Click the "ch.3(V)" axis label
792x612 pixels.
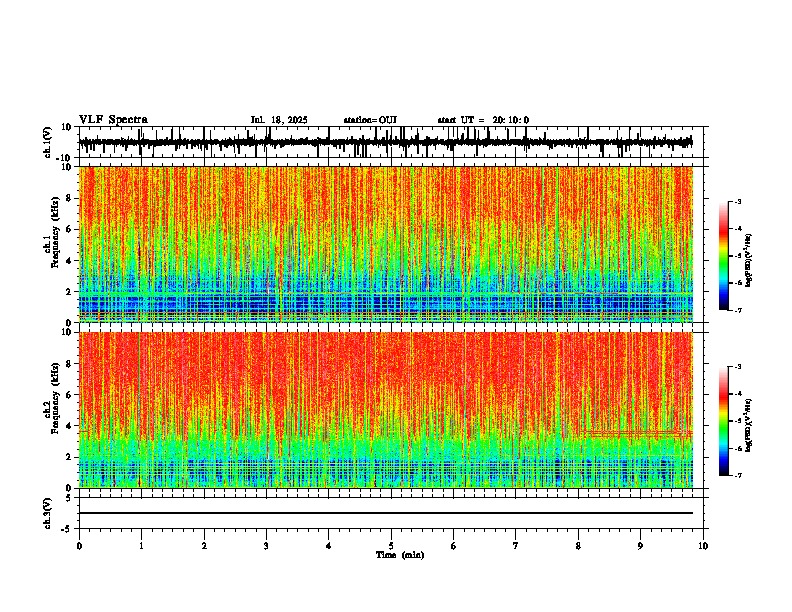(47, 513)
